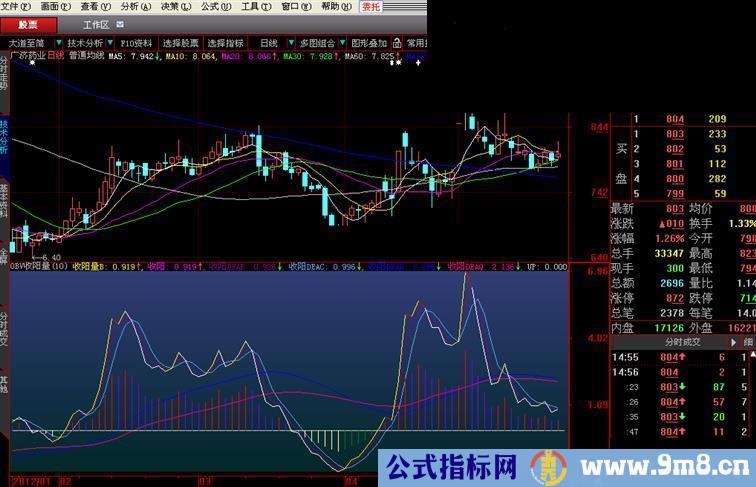Screen dimensions: 756x487
Task: Open the 分时走势 sidebar panel
Action: pyautogui.click(x=4, y=73)
